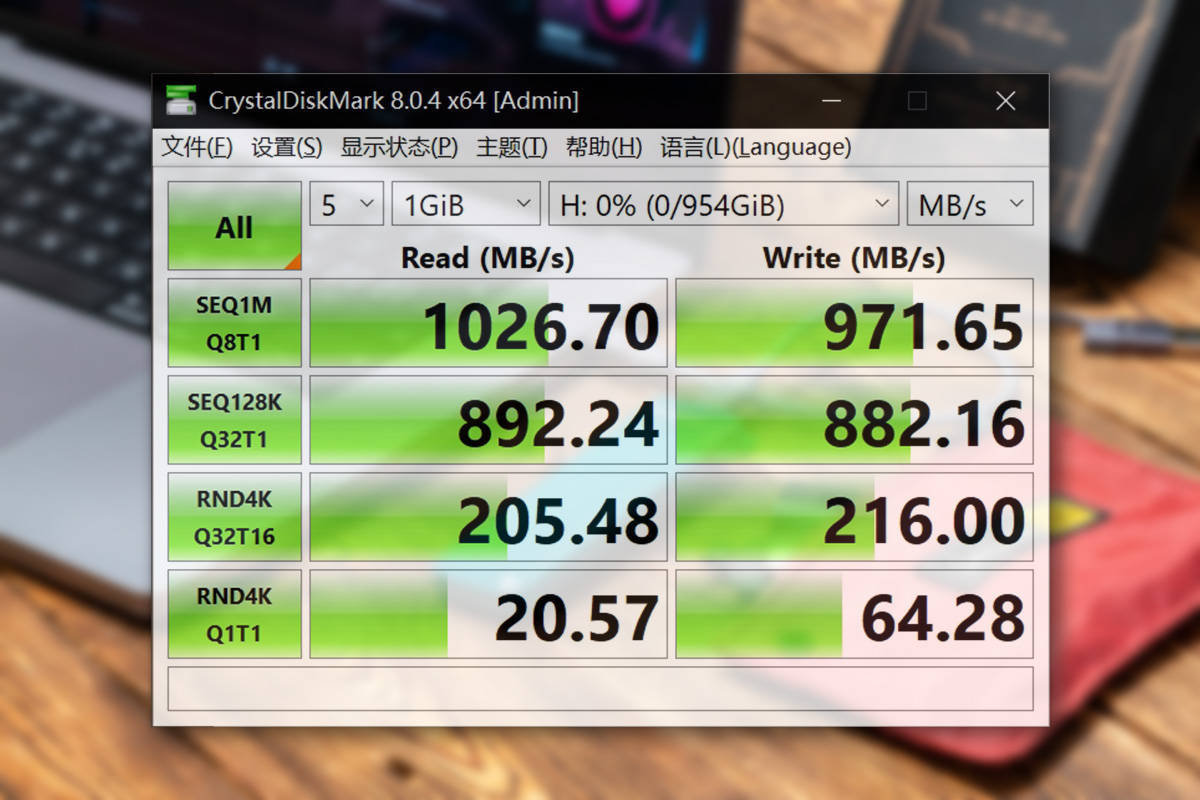The width and height of the screenshot is (1200, 800).
Task: Open the 主题(T) menu
Action: pos(510,146)
